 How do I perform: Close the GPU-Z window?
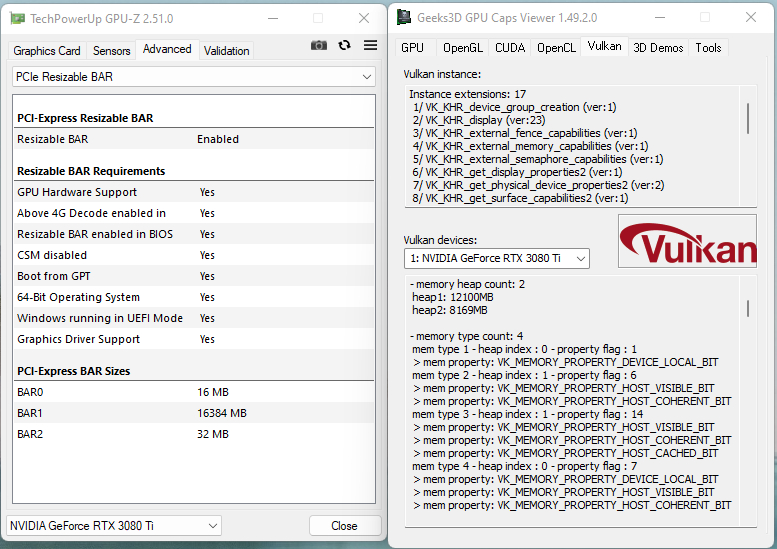point(364,18)
